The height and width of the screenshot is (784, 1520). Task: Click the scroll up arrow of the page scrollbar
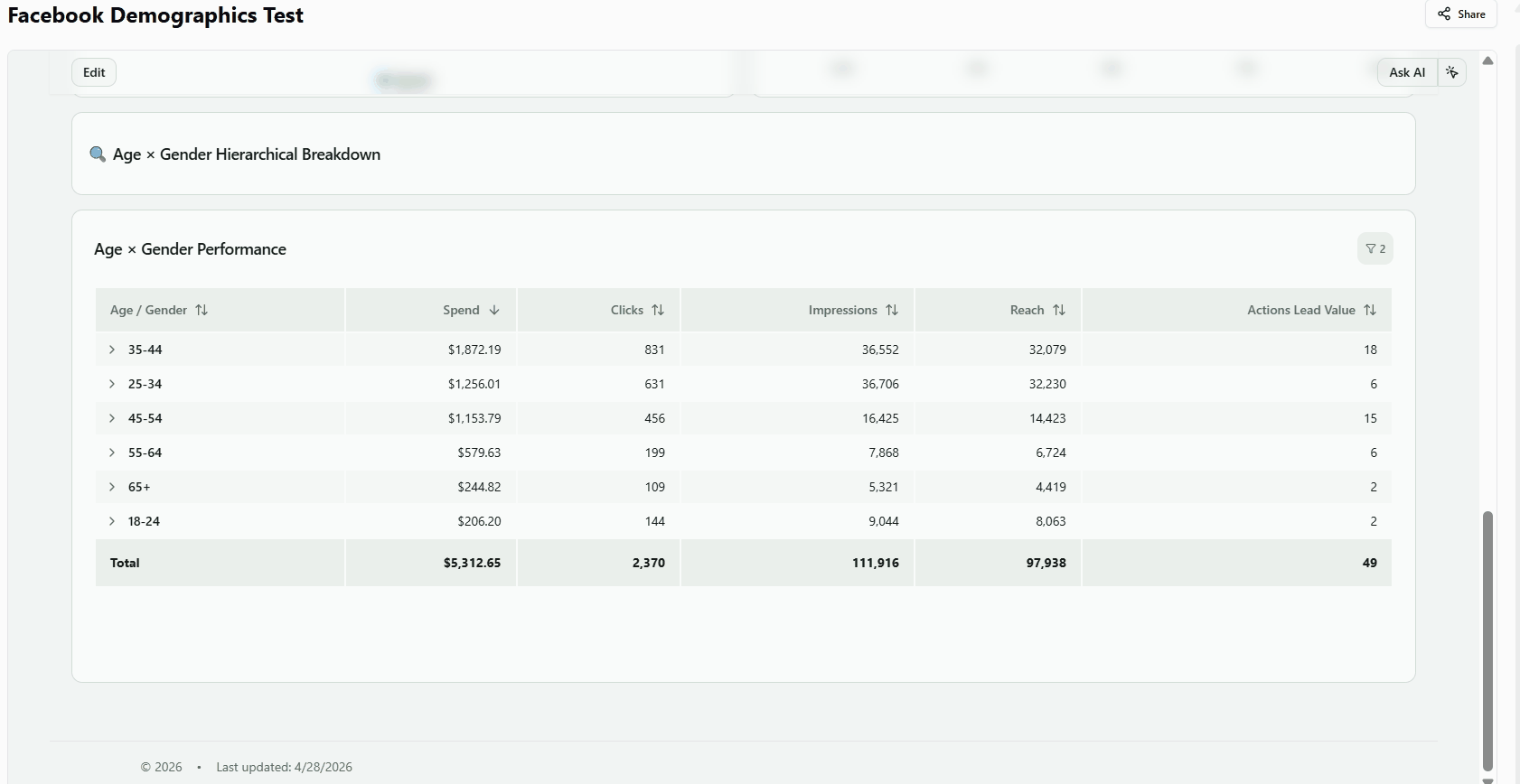click(1487, 61)
